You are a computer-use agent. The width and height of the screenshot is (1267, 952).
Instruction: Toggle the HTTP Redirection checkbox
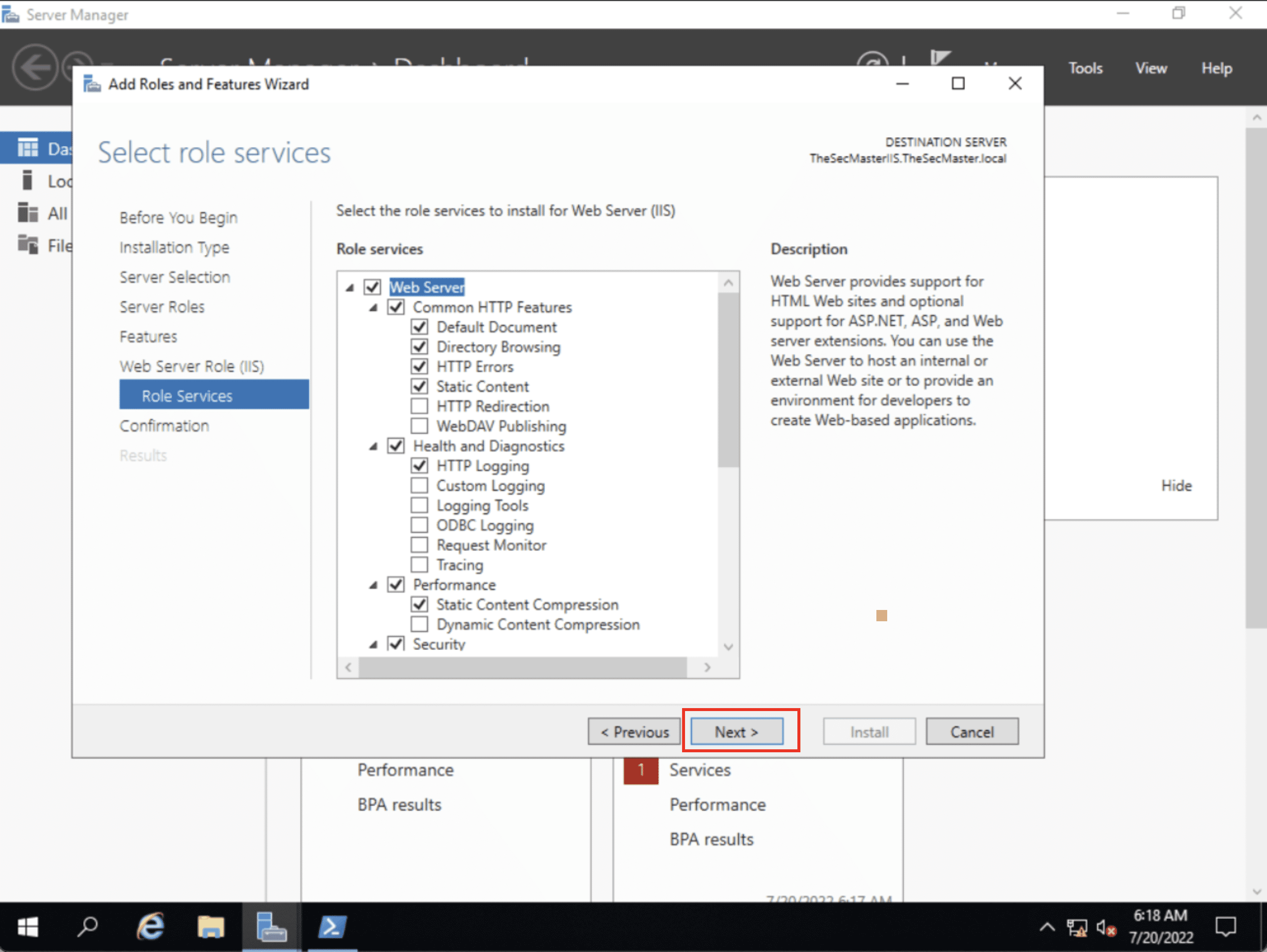click(x=418, y=406)
